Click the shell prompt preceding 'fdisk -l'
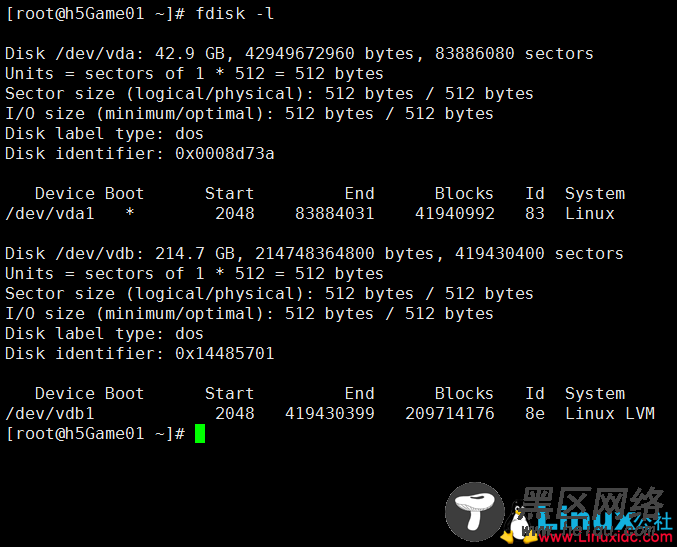Screen dimensions: 677x547 pyautogui.click(x=95, y=14)
